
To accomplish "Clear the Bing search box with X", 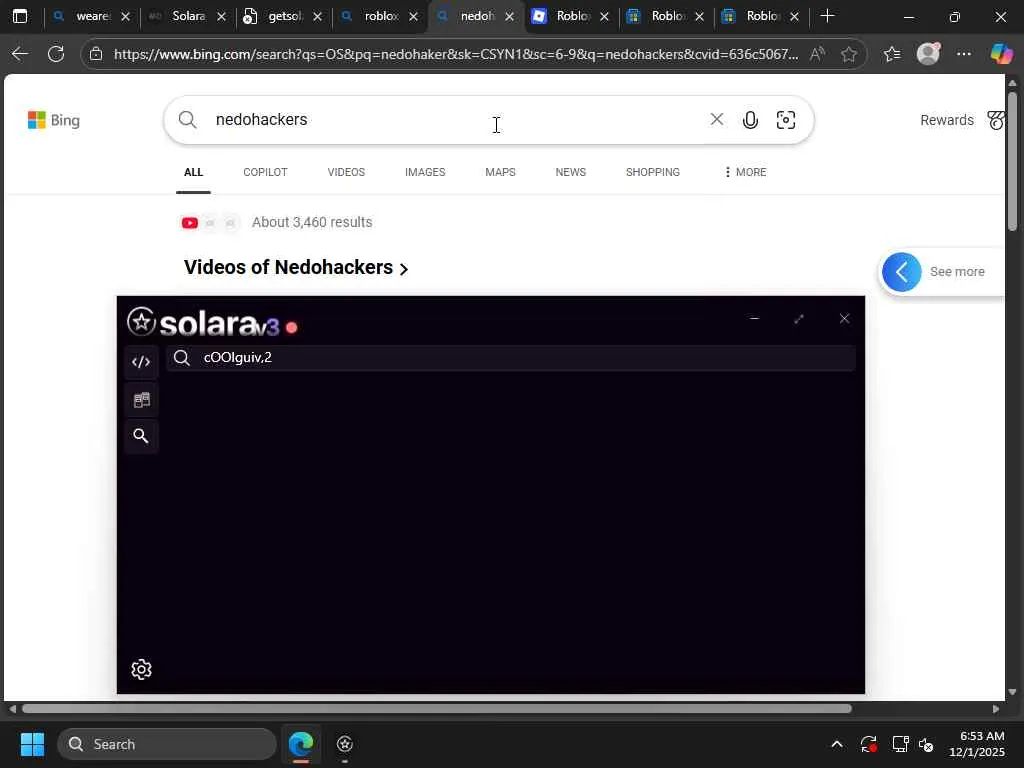I will [716, 120].
